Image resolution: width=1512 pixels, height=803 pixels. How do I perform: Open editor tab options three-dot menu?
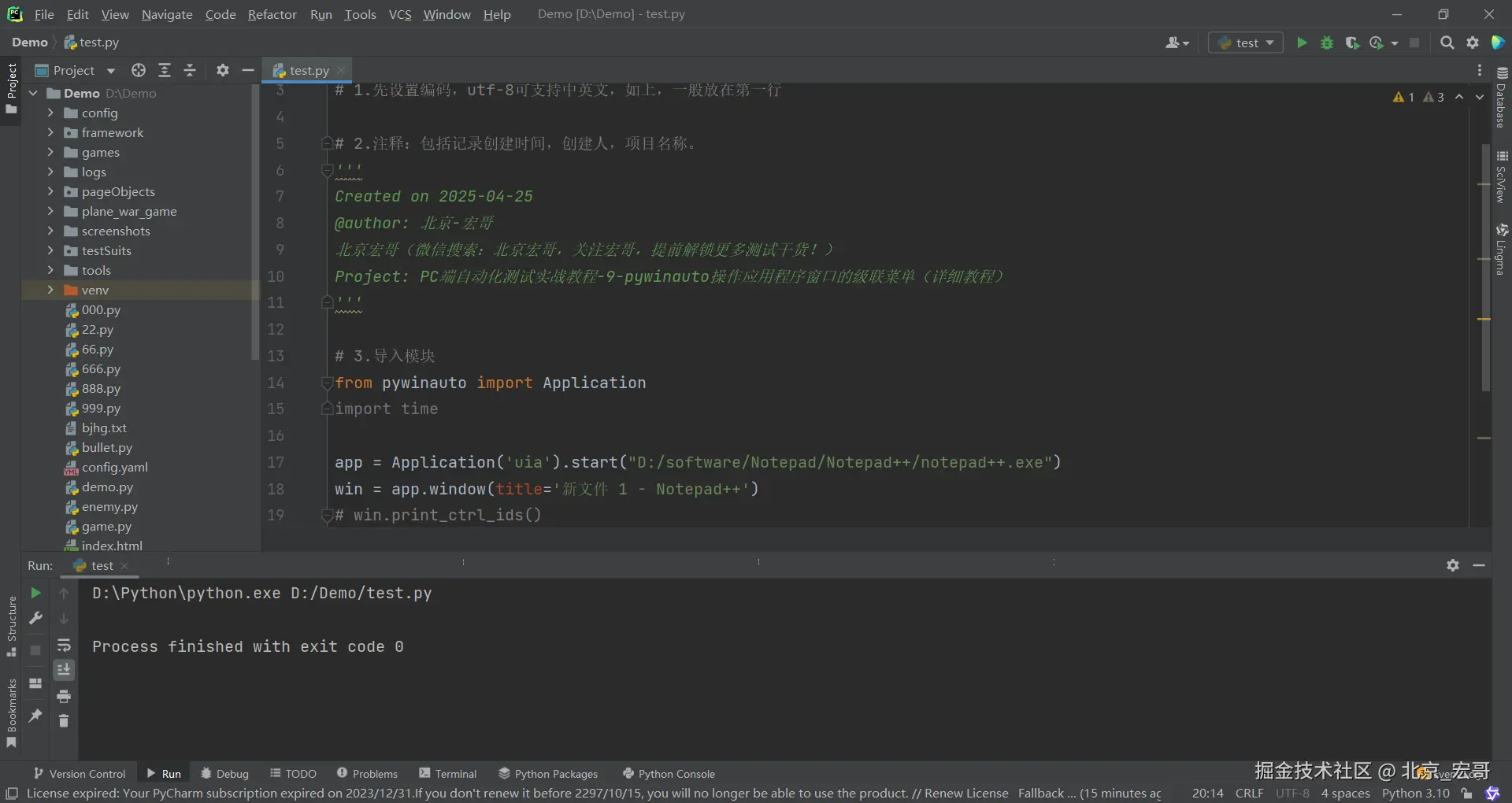(x=1480, y=70)
